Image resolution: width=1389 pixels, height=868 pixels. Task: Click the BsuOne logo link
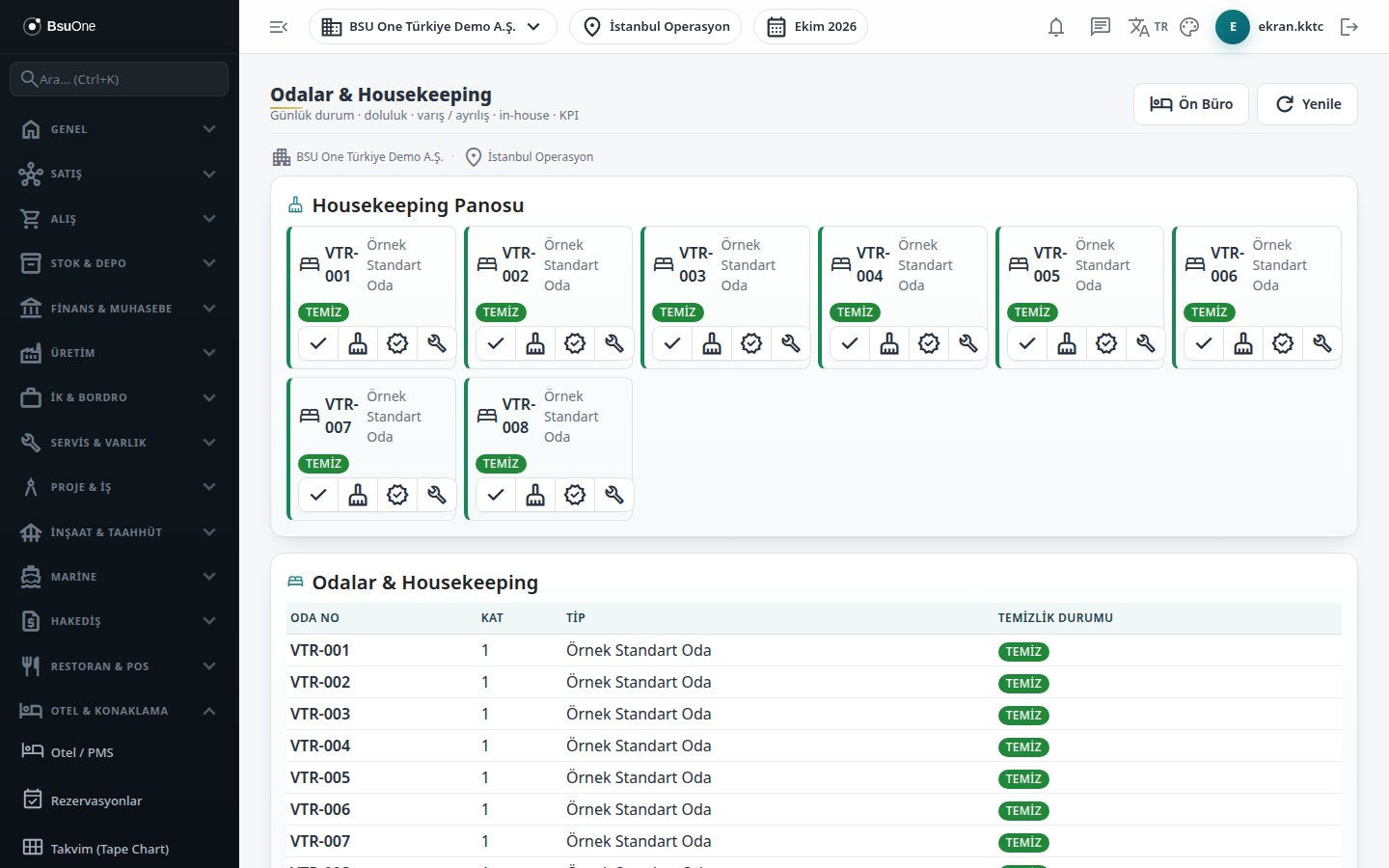[60, 26]
